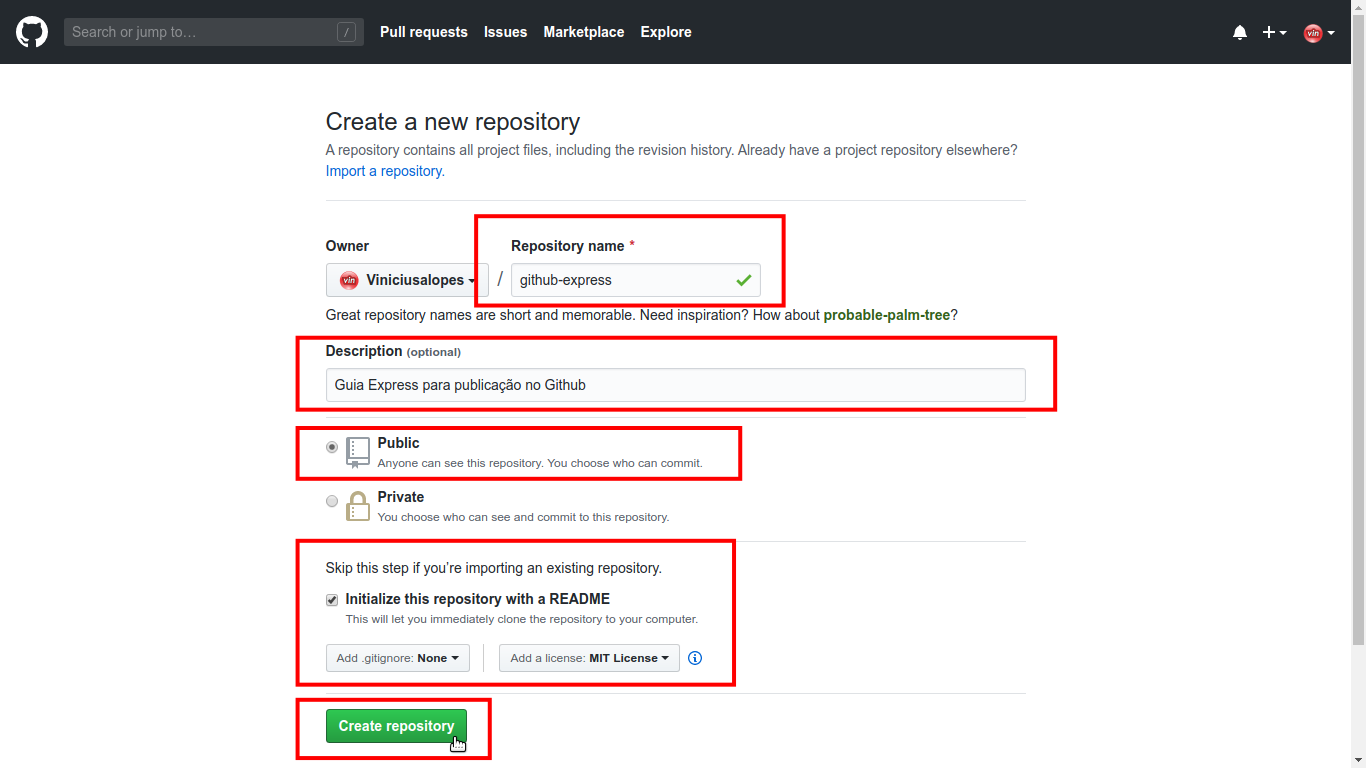
Task: Click the Private option label
Action: point(401,497)
